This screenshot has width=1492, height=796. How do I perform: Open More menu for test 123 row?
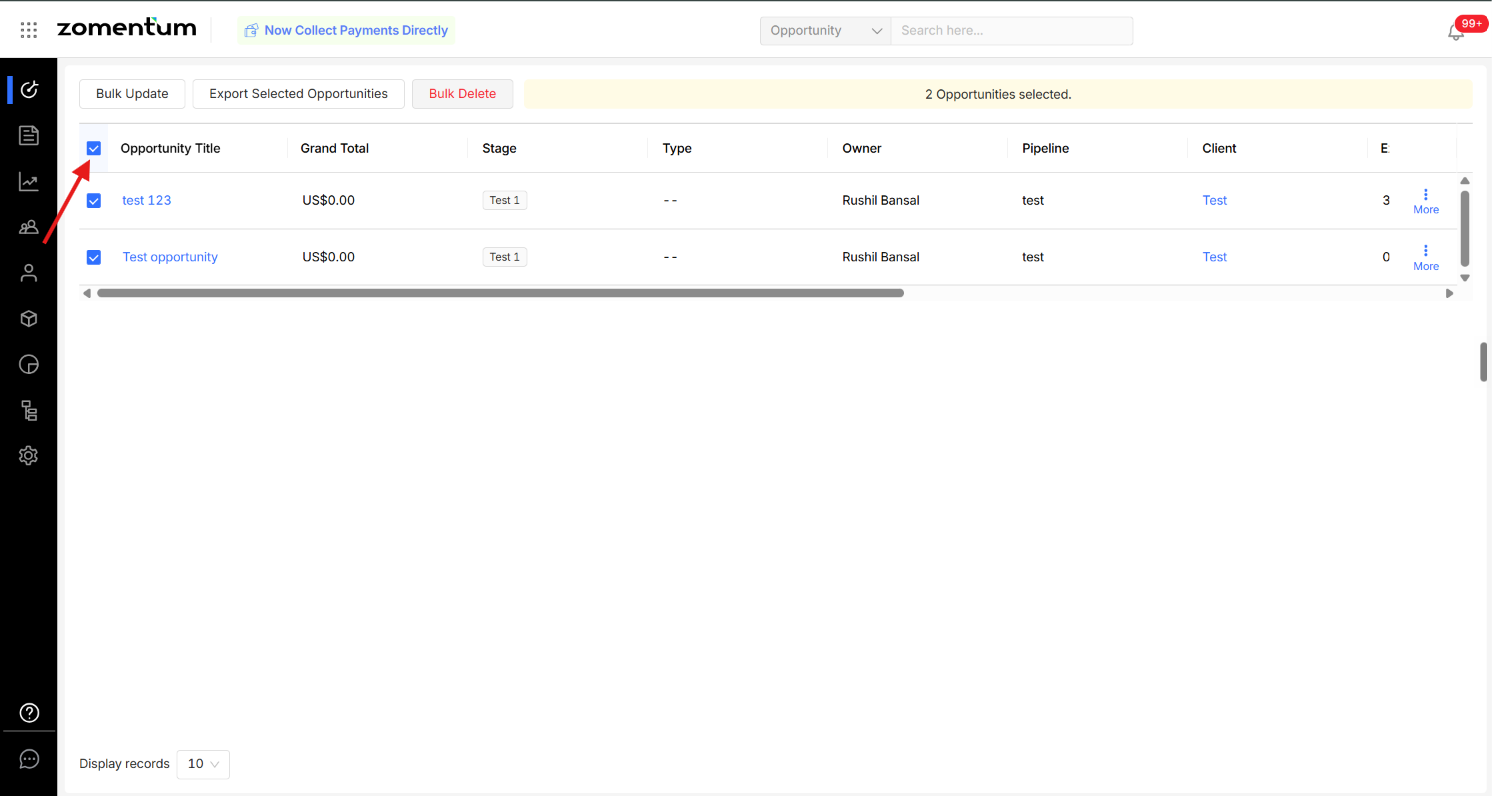point(1426,201)
